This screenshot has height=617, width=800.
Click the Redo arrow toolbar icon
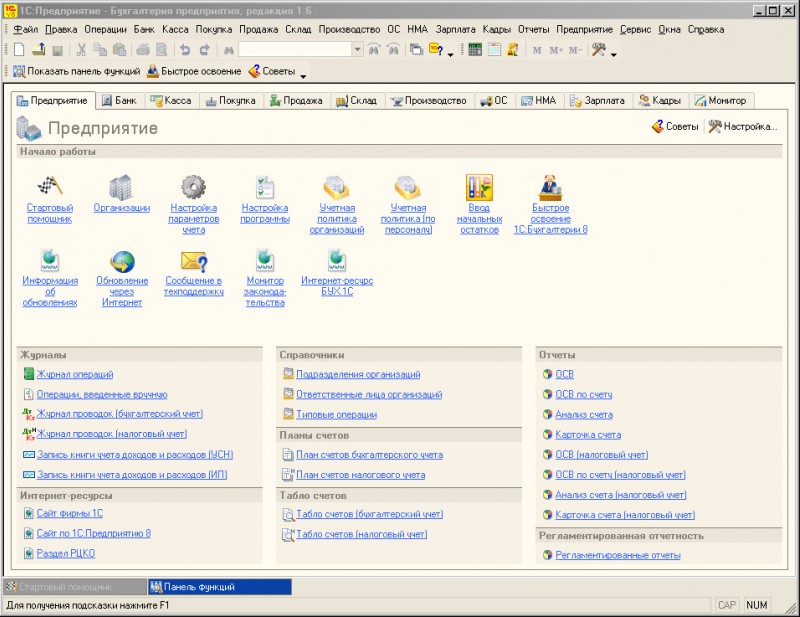click(205, 50)
